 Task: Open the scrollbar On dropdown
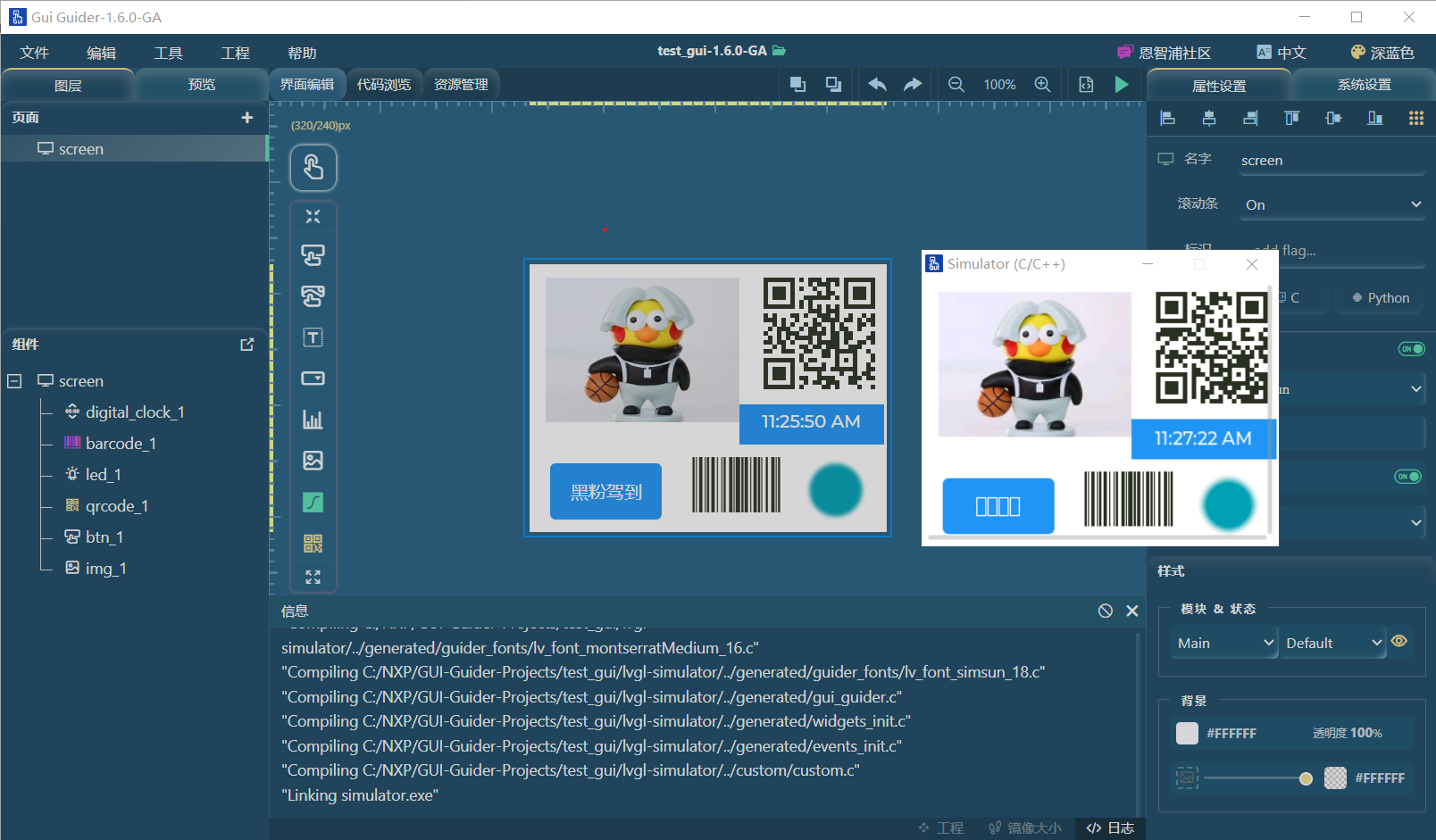1333,204
